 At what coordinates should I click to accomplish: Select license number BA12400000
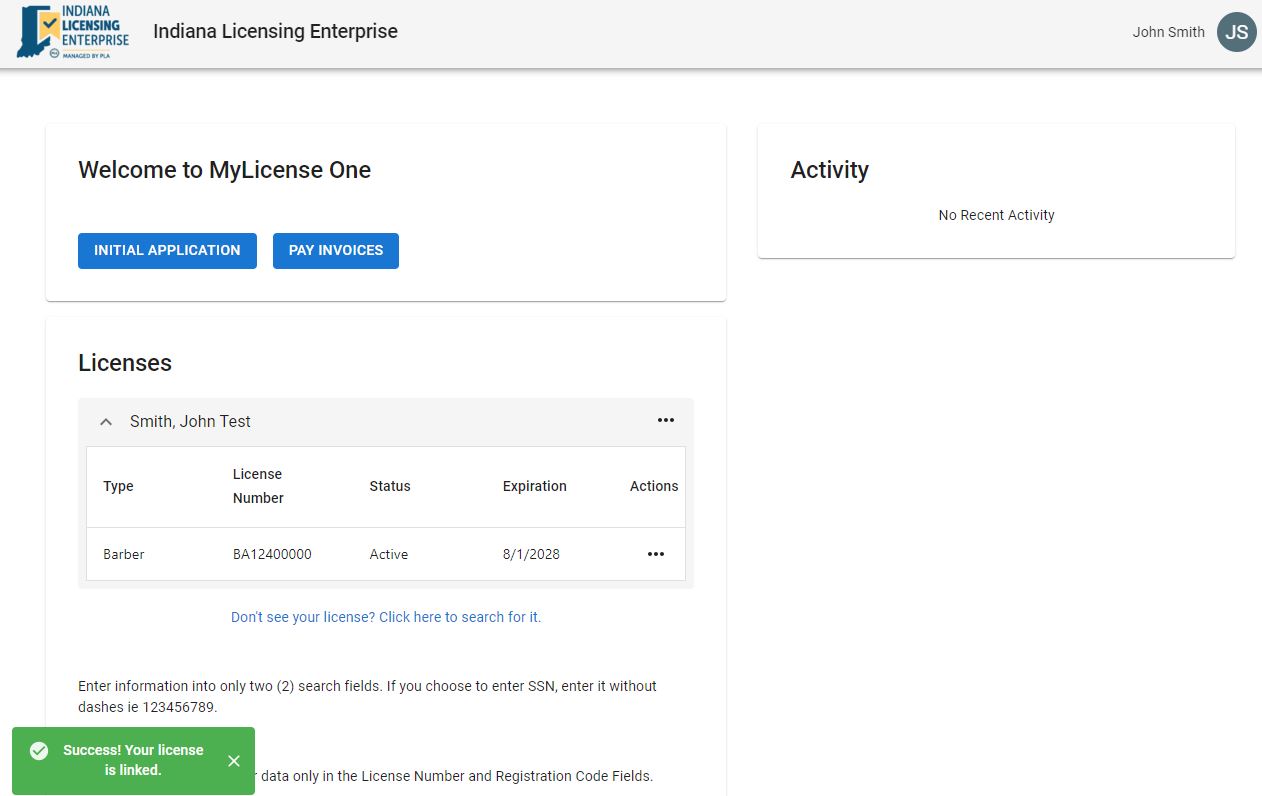(272, 554)
